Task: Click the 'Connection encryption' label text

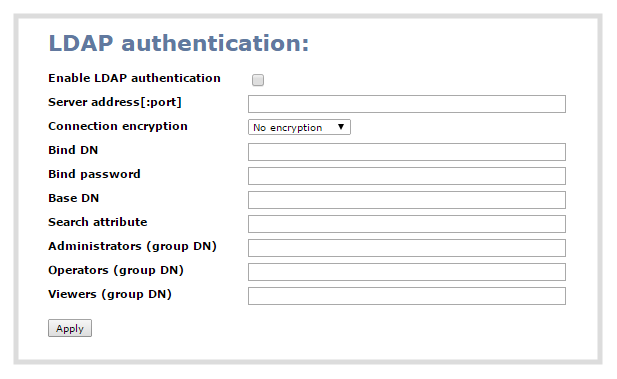Action: pyautogui.click(x=118, y=126)
